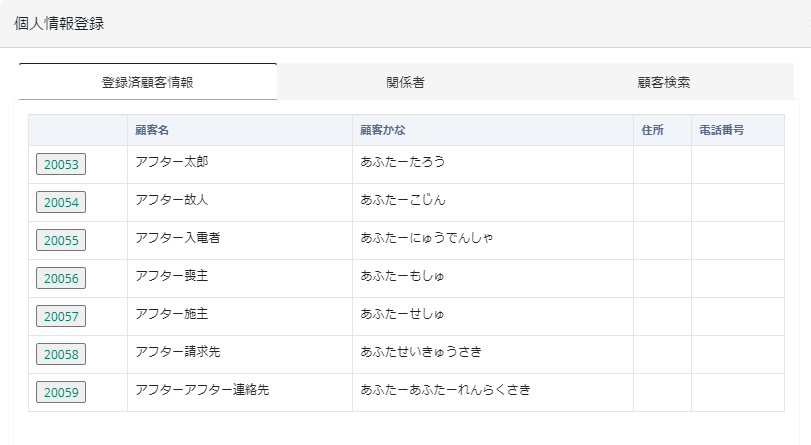Select the 顧客検索 tab
Image resolution: width=811 pixels, height=445 pixels.
(x=664, y=82)
